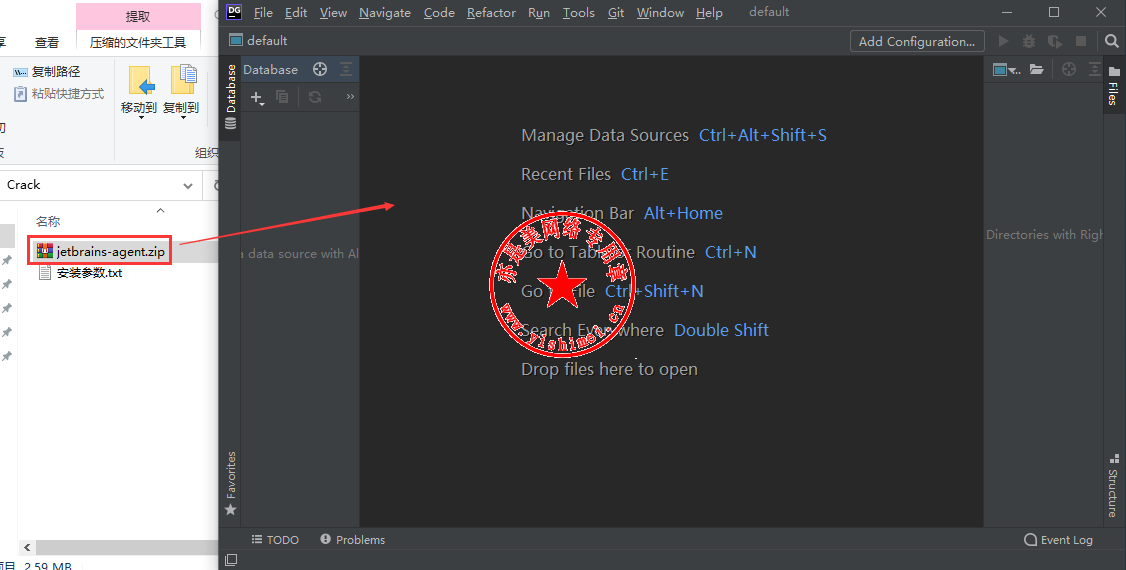Open the Code menu

pos(439,13)
